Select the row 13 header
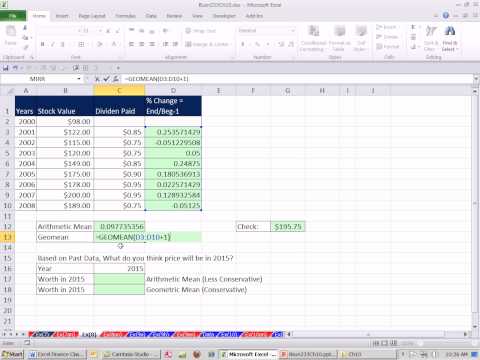This screenshot has height=360, width=480. (7, 237)
